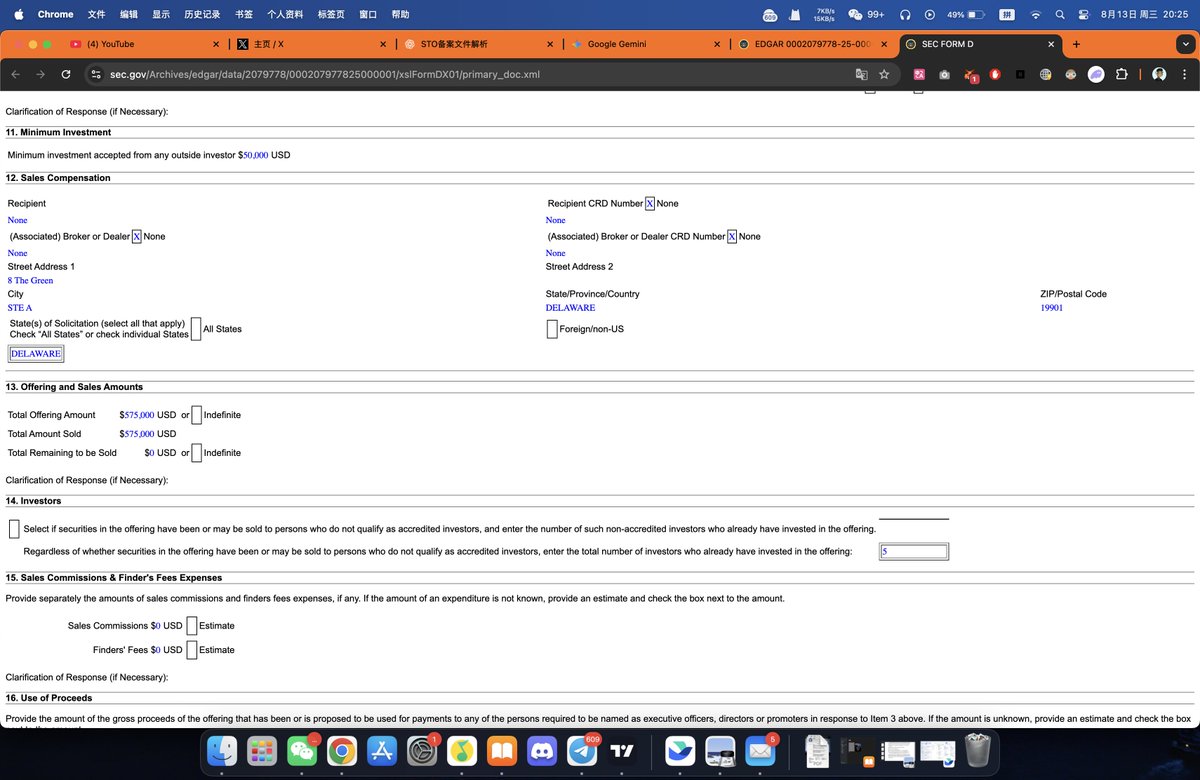Open the WeChat menu bar icon showing 99+
This screenshot has width=1200, height=780.
pyautogui.click(x=865, y=15)
